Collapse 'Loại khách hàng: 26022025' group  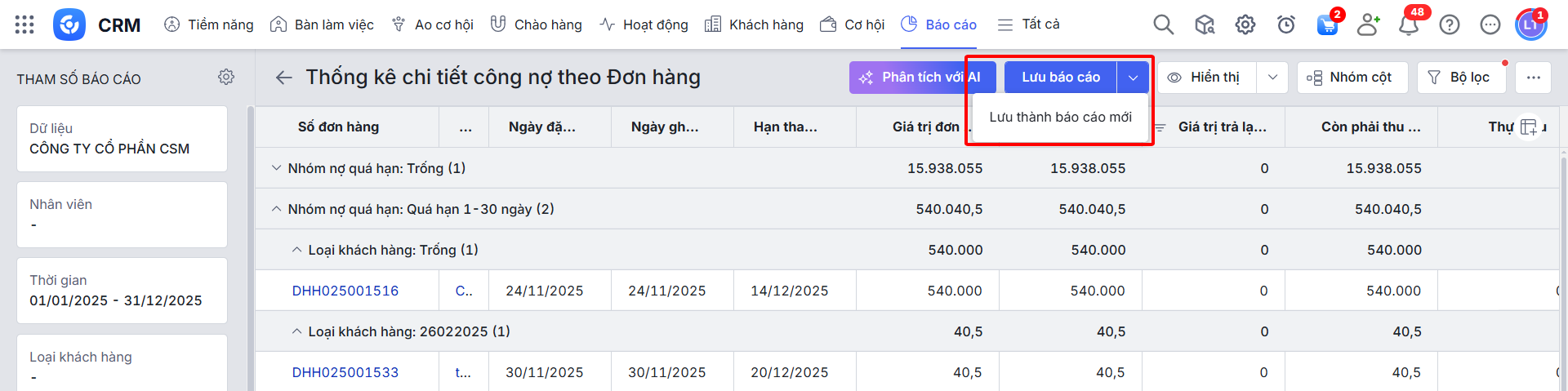296,331
